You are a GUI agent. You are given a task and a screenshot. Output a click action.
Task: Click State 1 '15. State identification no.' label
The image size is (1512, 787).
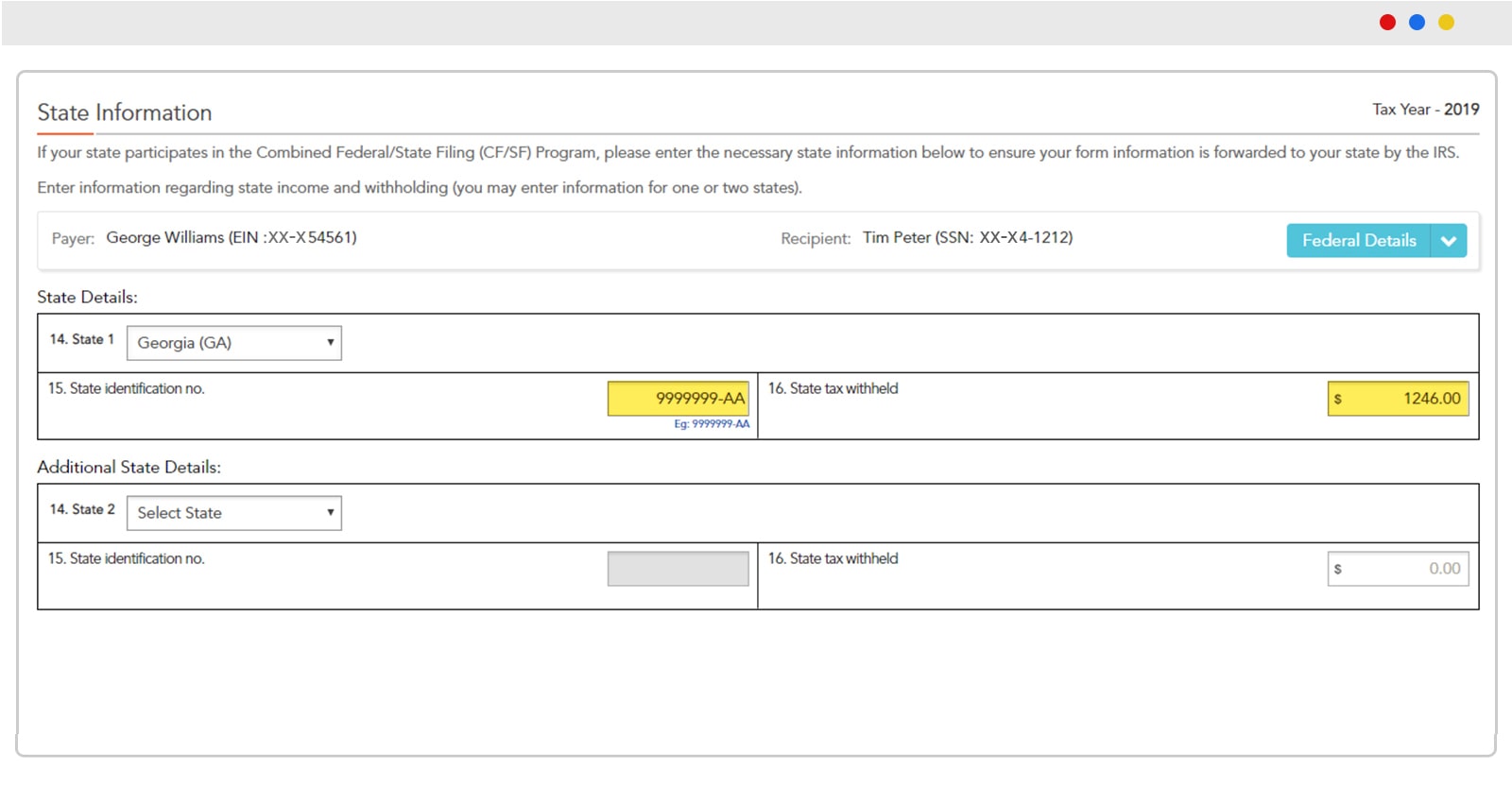tap(126, 388)
